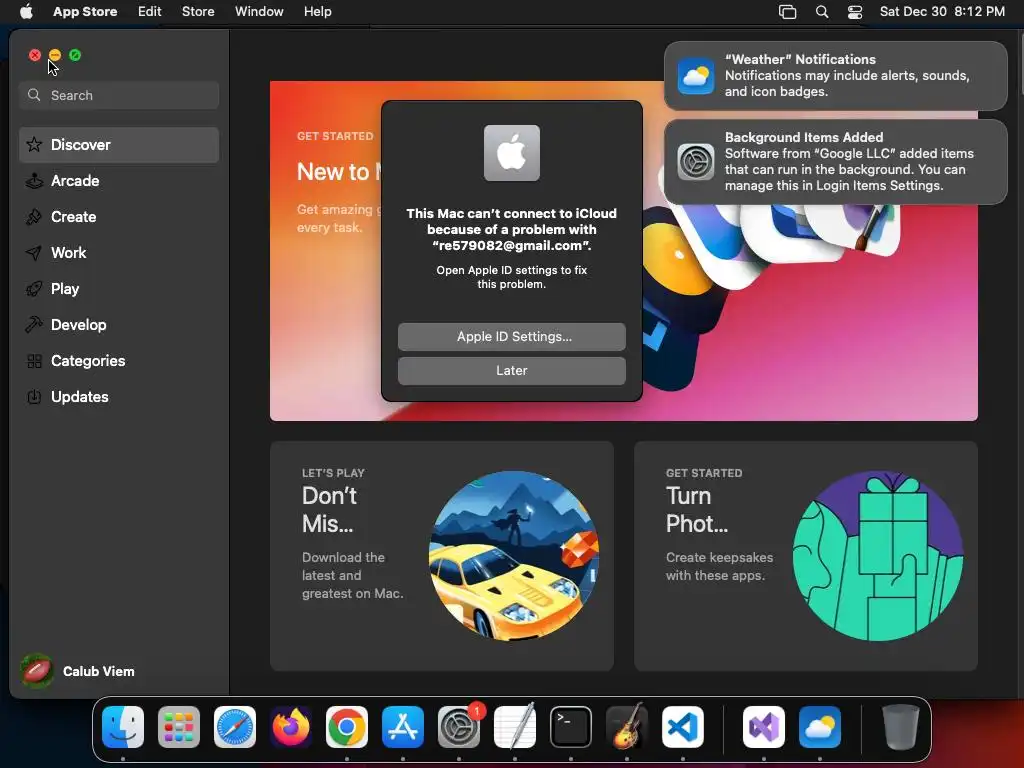Image resolution: width=1024 pixels, height=768 pixels.
Task: Launch Safari from the Dock
Action: click(x=235, y=727)
